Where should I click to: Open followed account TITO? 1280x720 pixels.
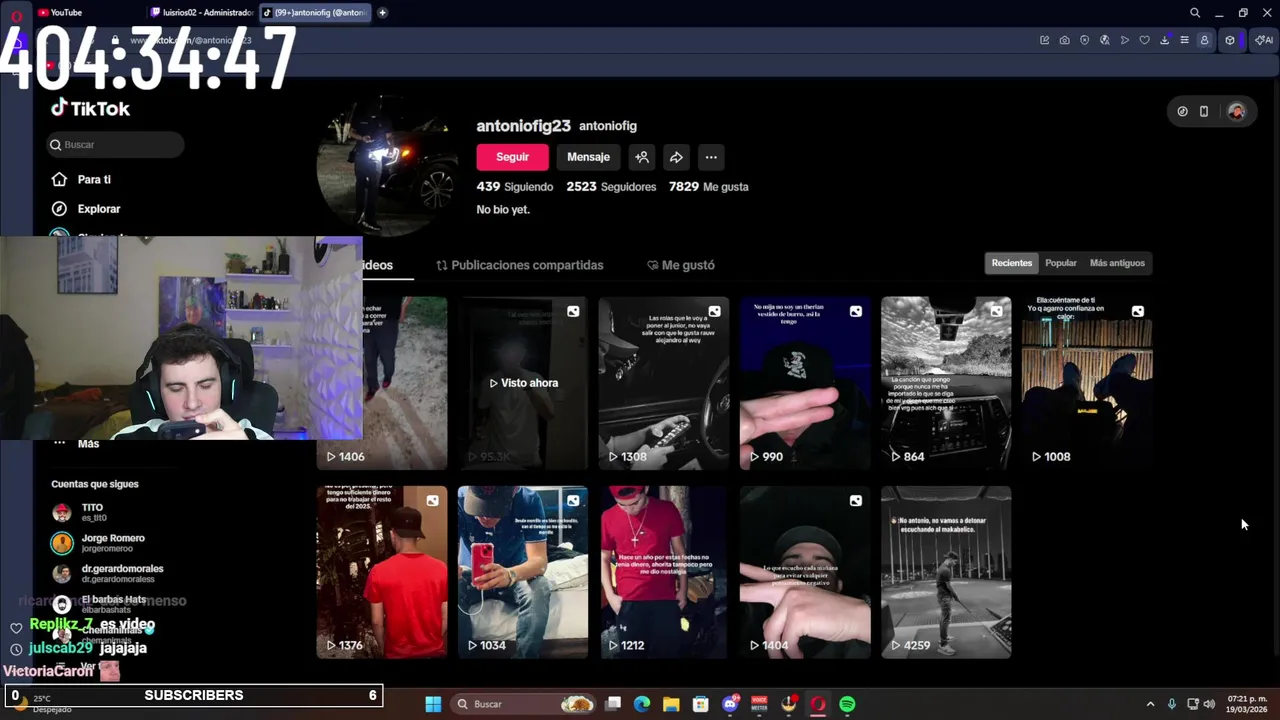(92, 512)
